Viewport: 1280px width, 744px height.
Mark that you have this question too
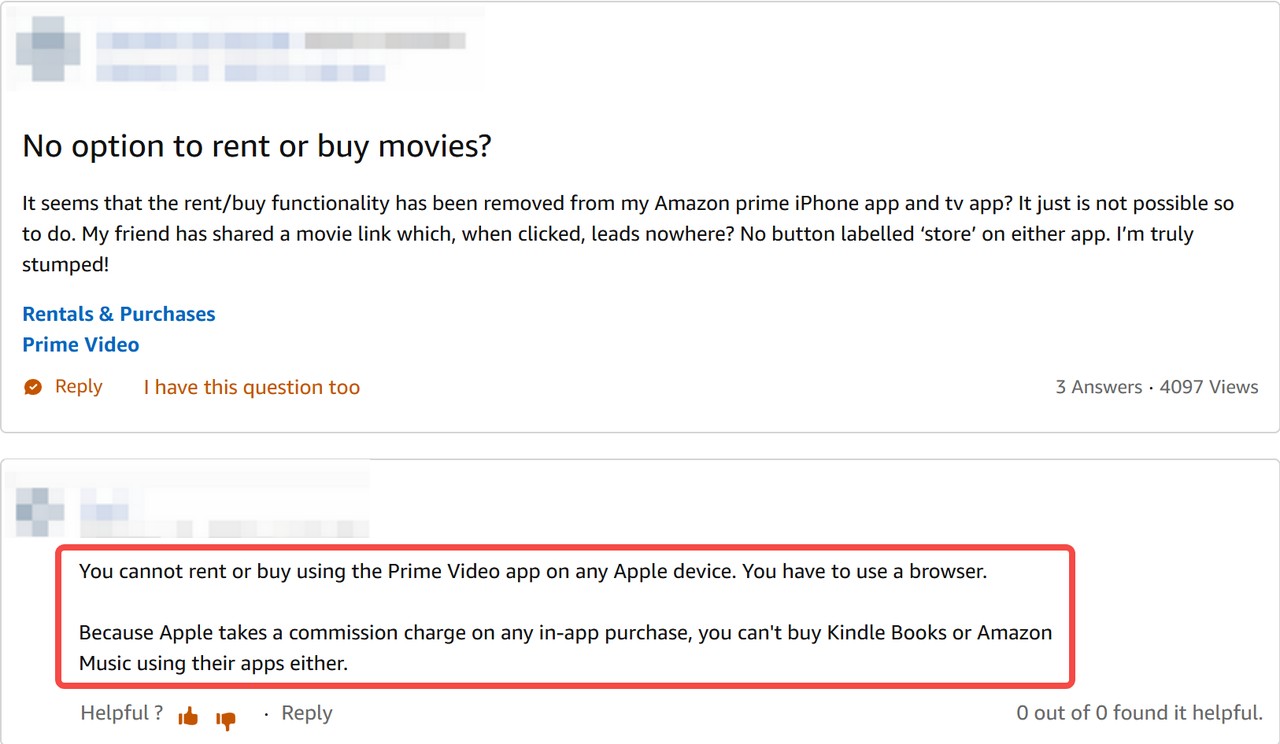251,387
